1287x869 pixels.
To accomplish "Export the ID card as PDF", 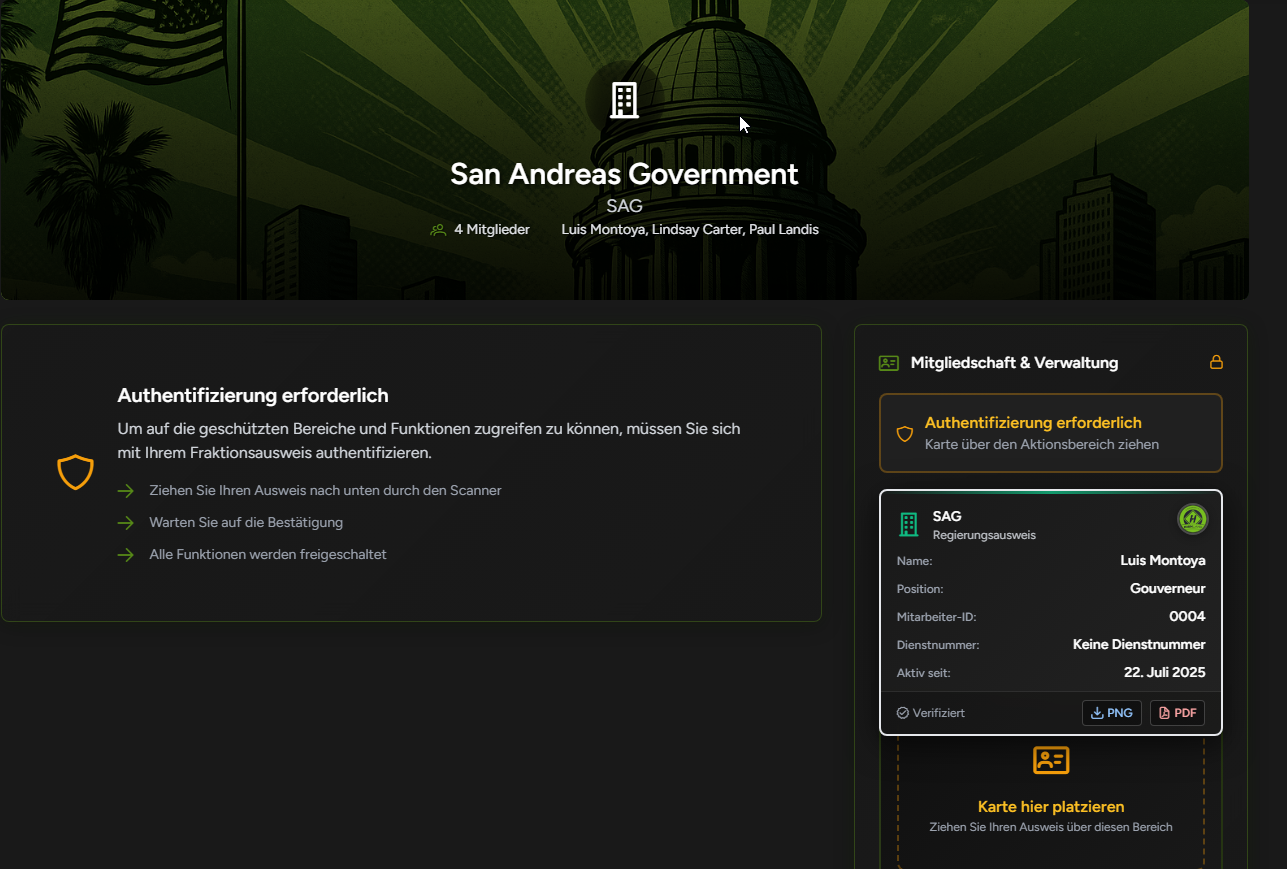I will pos(1177,713).
